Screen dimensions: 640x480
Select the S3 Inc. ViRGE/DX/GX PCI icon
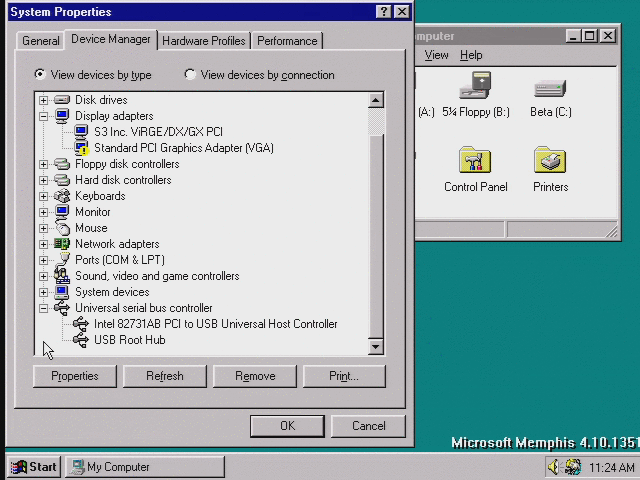click(81, 132)
